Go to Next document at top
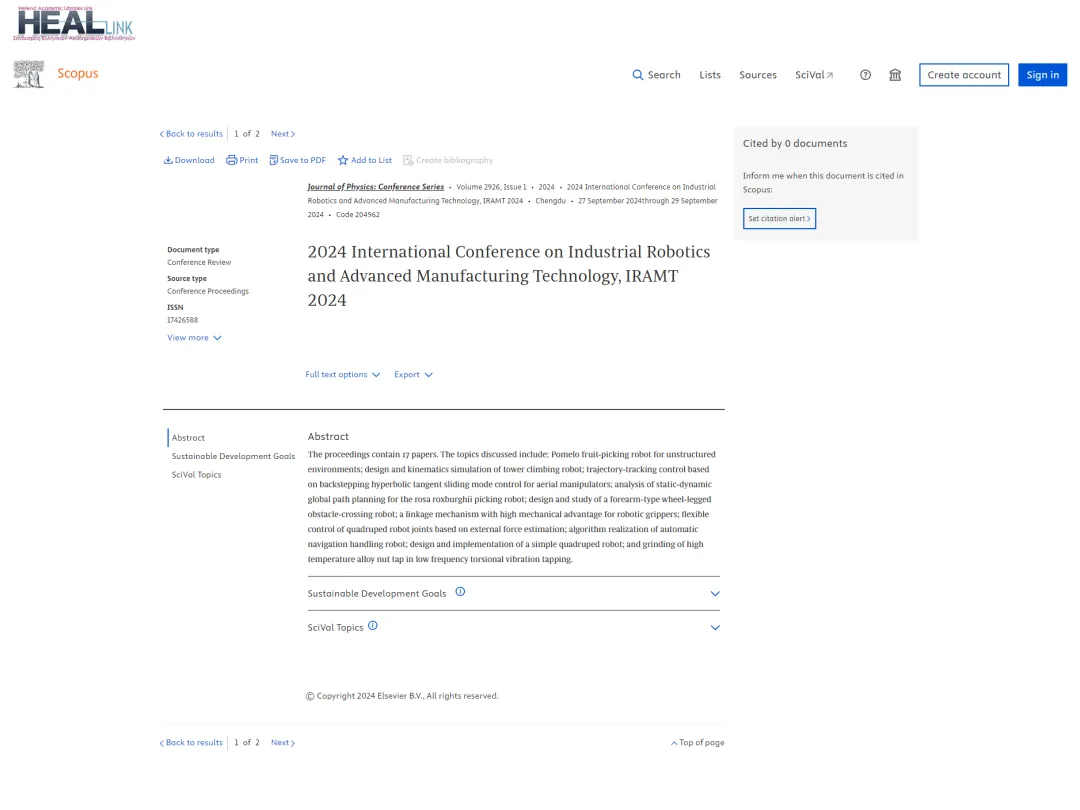 pos(282,134)
